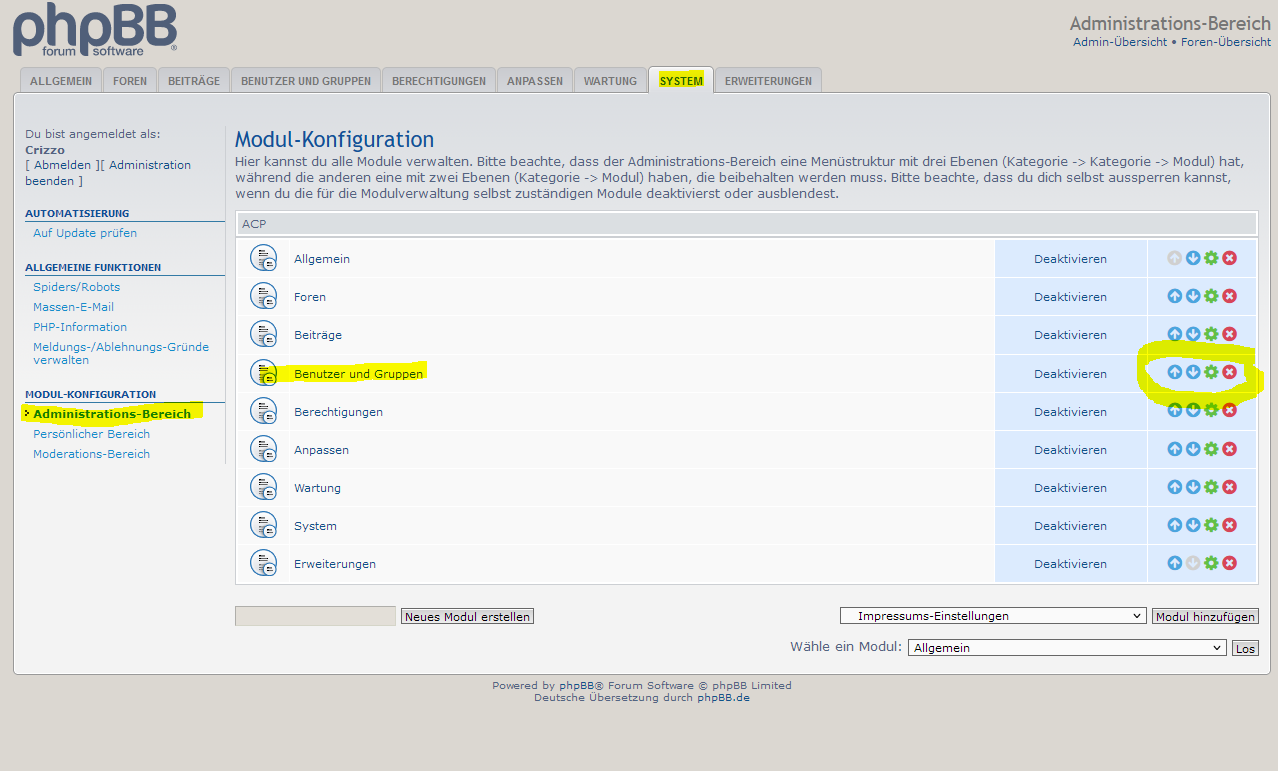Screen dimensions: 1278x771
Task: Click the red delete icon for Foren
Action: pyautogui.click(x=1230, y=296)
